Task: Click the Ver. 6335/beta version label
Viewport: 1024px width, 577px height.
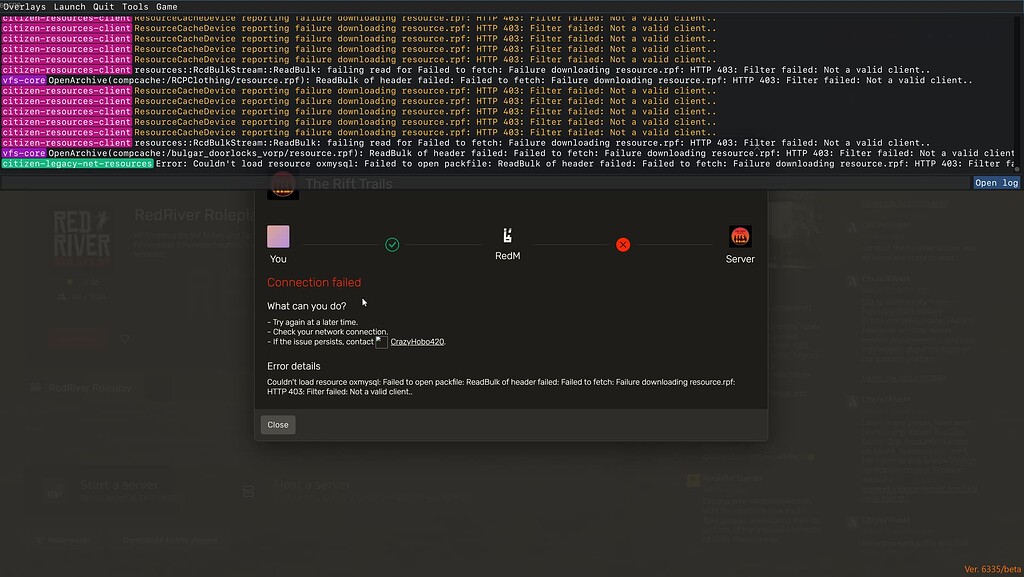Action: click(x=994, y=566)
